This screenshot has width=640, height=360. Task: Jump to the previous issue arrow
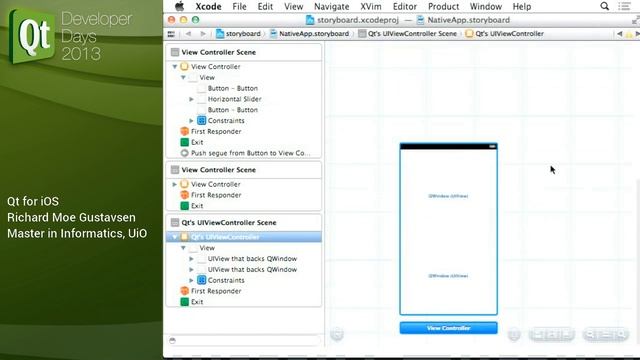[x=619, y=34]
